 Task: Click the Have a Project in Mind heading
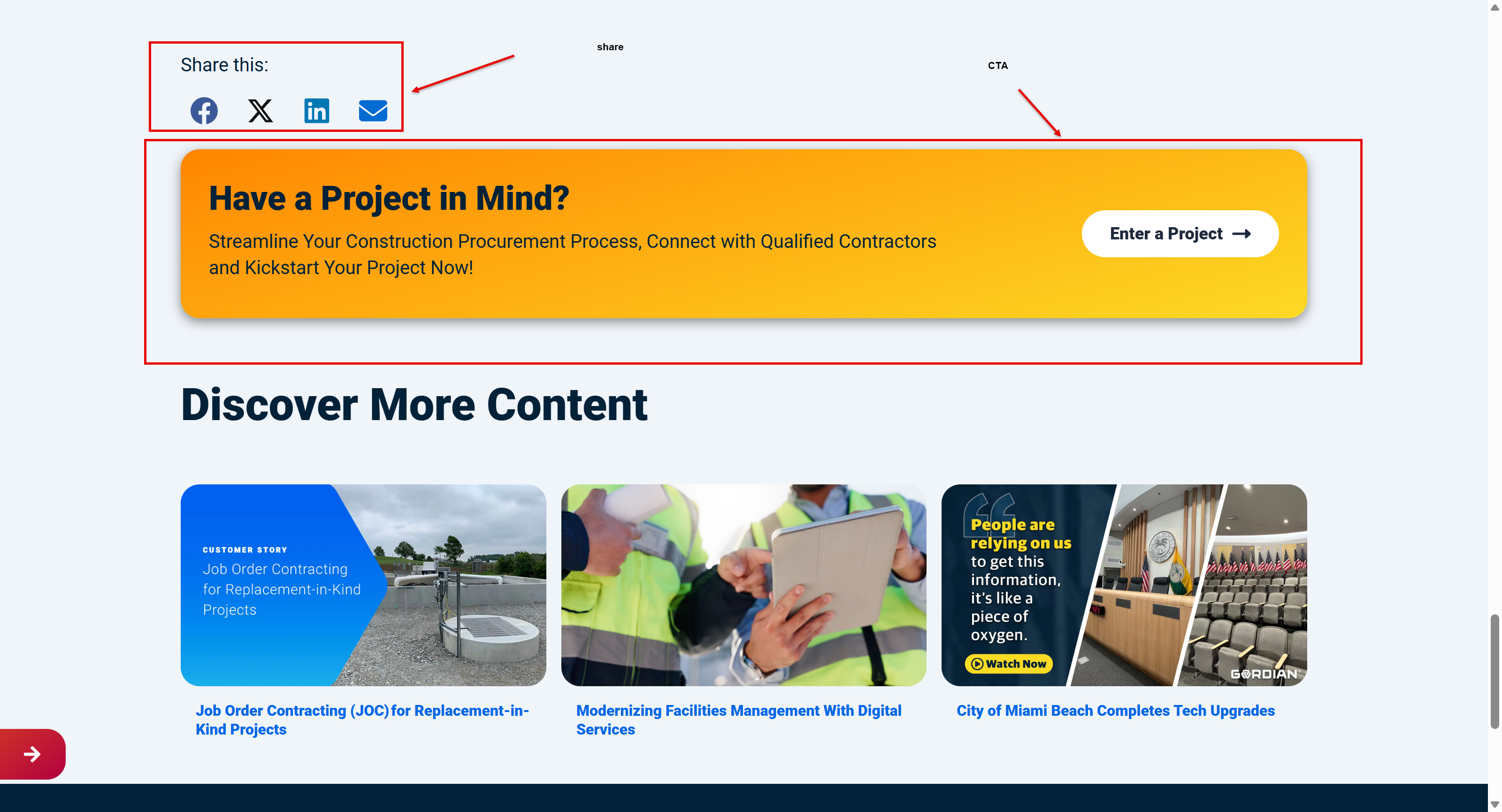388,198
